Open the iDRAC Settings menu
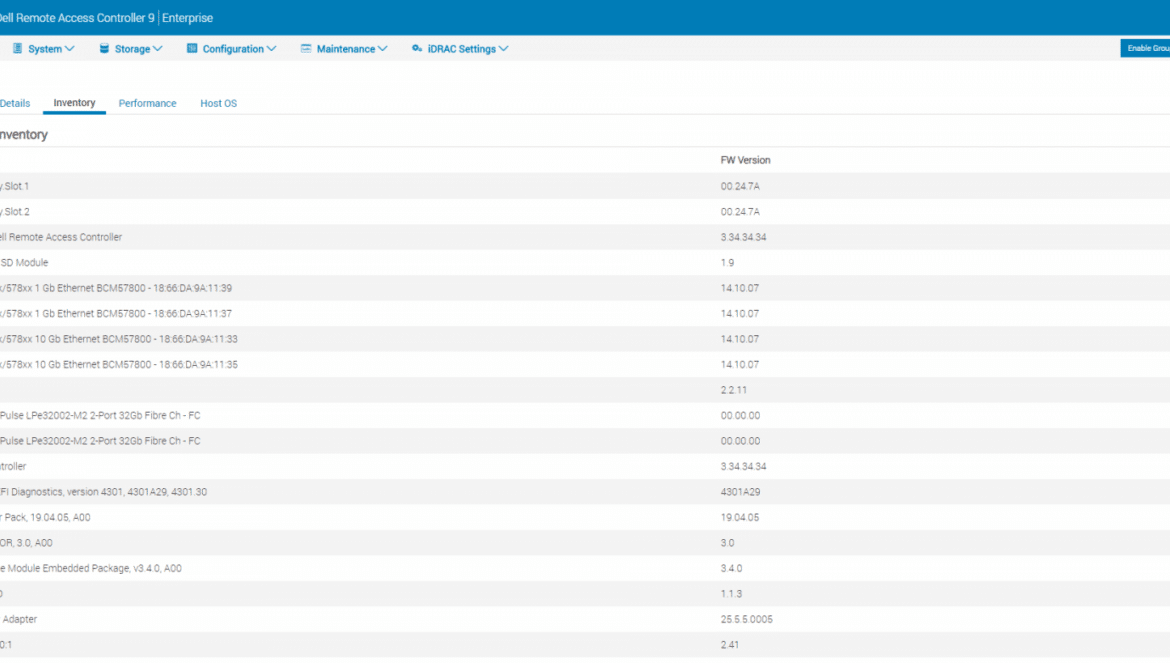 pos(460,48)
